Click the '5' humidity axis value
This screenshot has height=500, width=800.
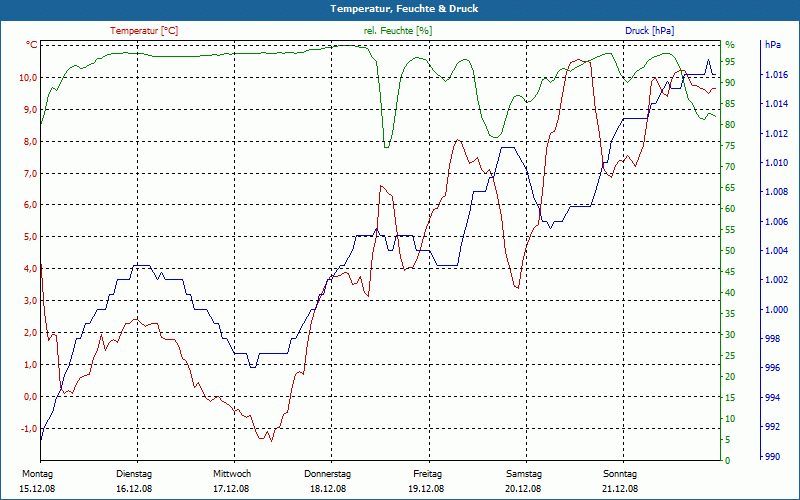point(728,439)
